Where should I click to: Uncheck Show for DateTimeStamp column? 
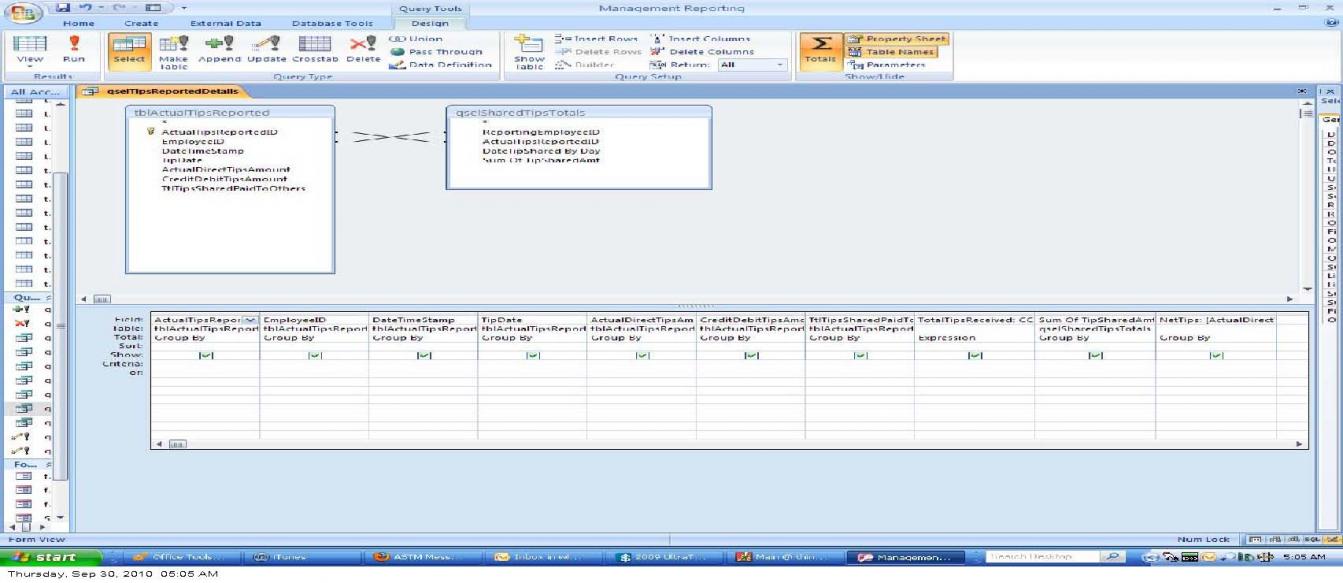coord(423,355)
